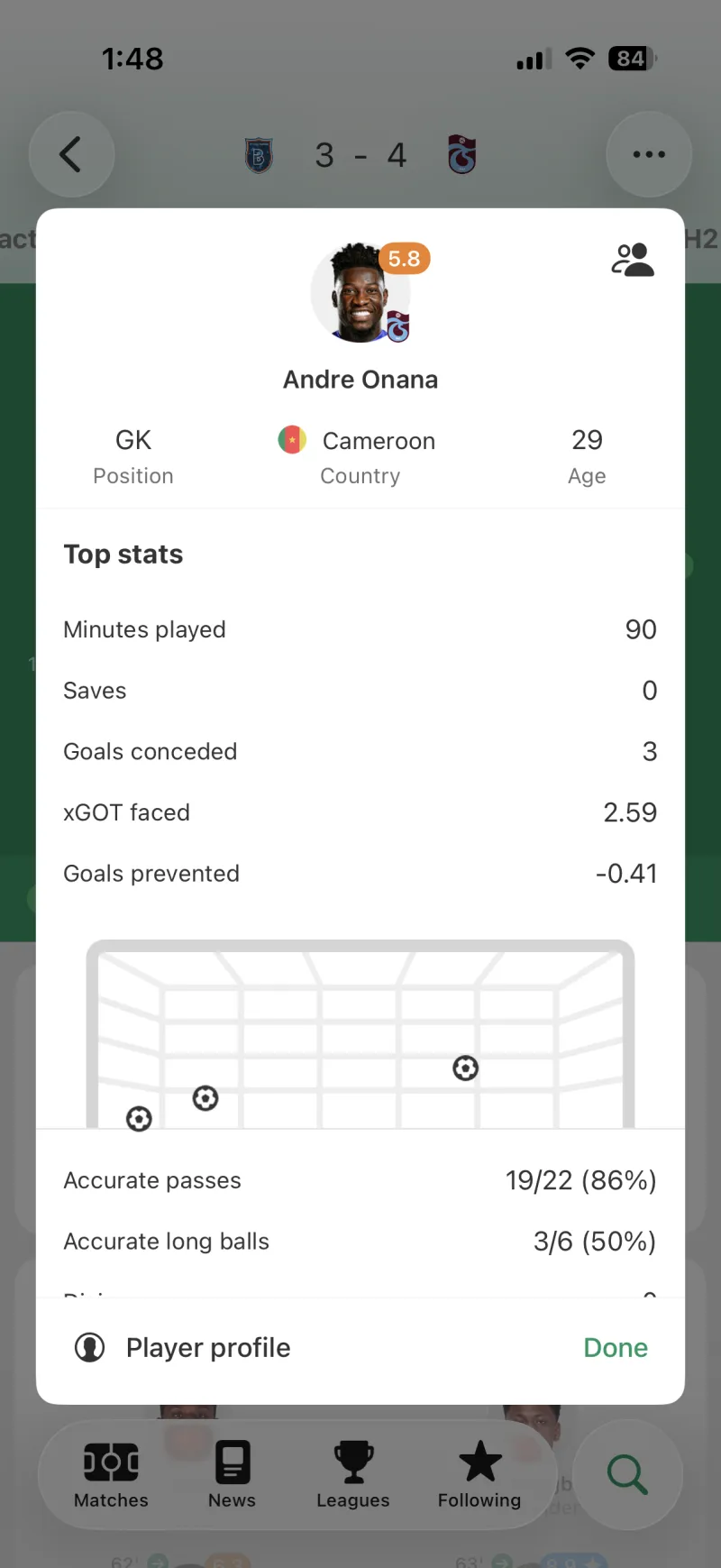Viewport: 721px width, 1568px height.
Task: Tap the 3 - 4 match score
Action: pos(360,155)
